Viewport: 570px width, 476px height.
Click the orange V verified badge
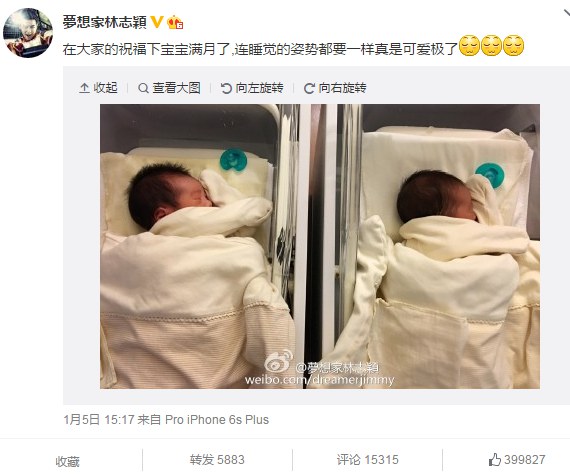(x=157, y=22)
